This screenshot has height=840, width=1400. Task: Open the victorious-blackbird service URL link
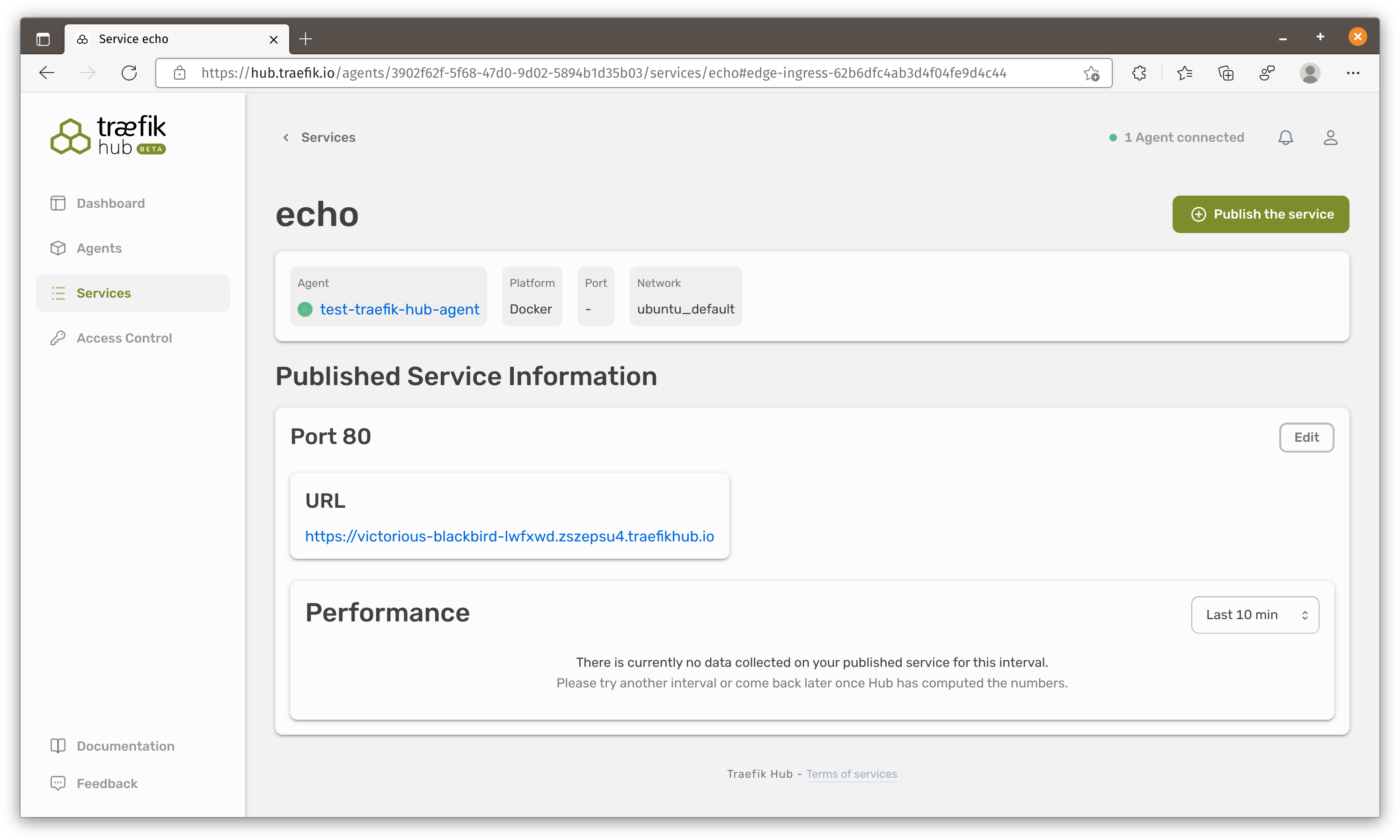[x=509, y=536]
